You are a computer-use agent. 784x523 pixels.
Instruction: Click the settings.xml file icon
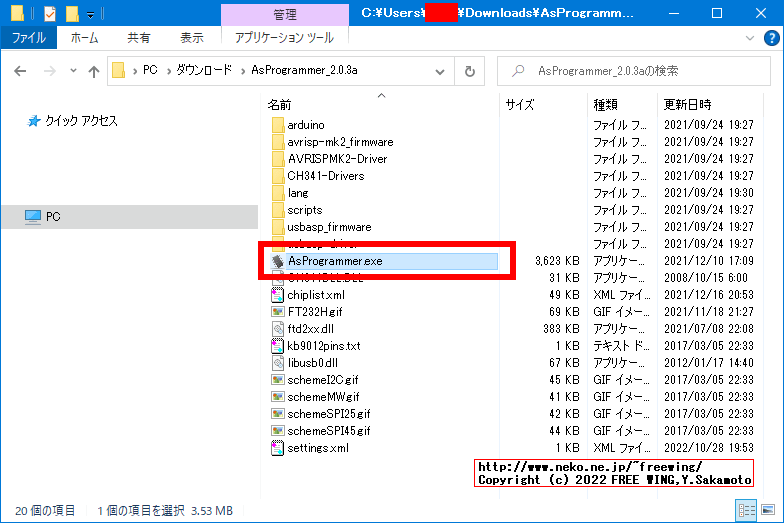pos(278,448)
